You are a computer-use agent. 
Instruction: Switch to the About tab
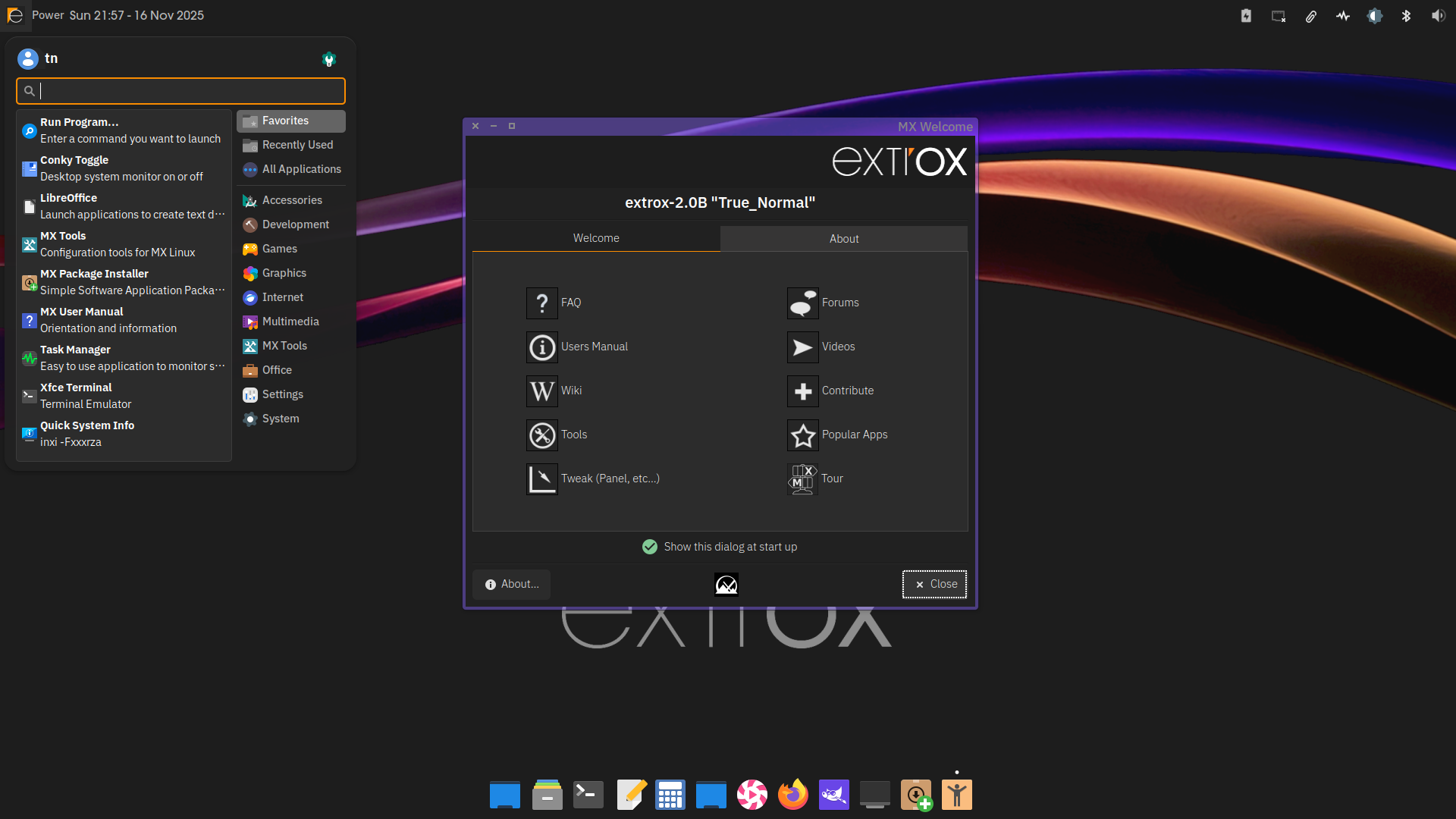pyautogui.click(x=843, y=239)
